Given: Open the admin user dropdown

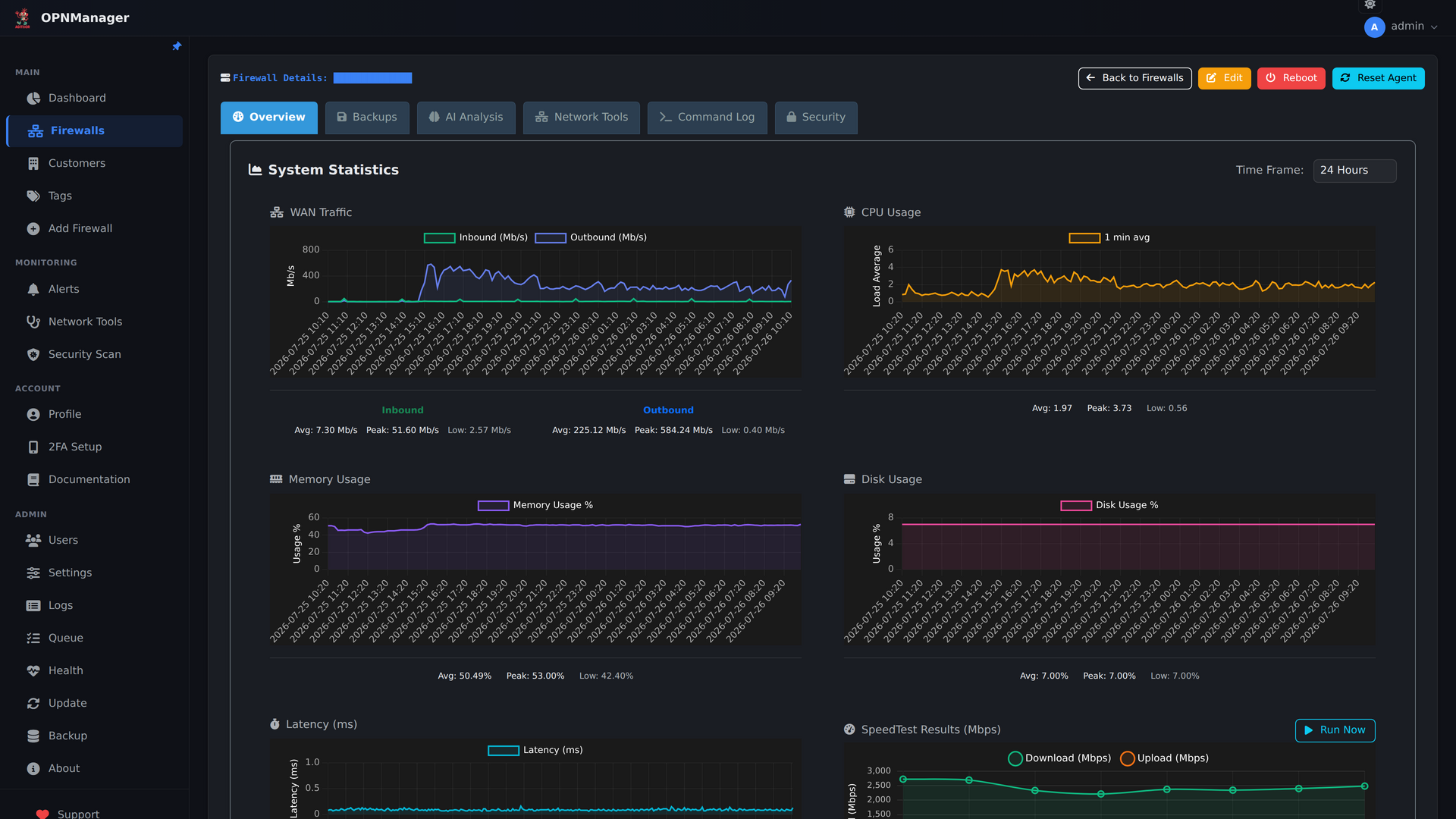Looking at the screenshot, I should point(1401,27).
